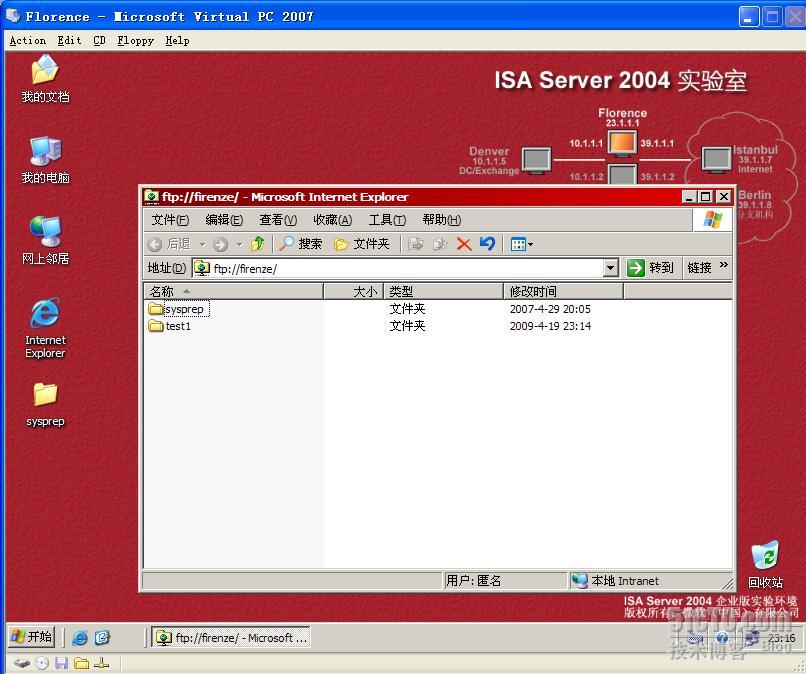This screenshot has height=674, width=806.
Task: Expand the links bar chevron
Action: (x=724, y=265)
